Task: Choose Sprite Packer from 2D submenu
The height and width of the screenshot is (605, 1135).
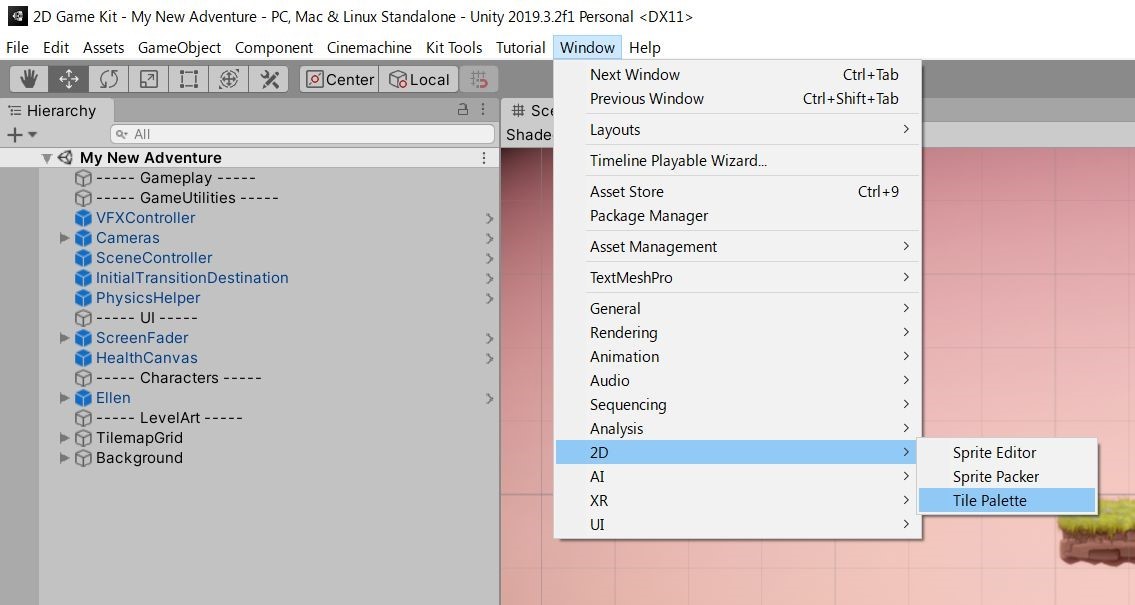Action: point(1007,476)
